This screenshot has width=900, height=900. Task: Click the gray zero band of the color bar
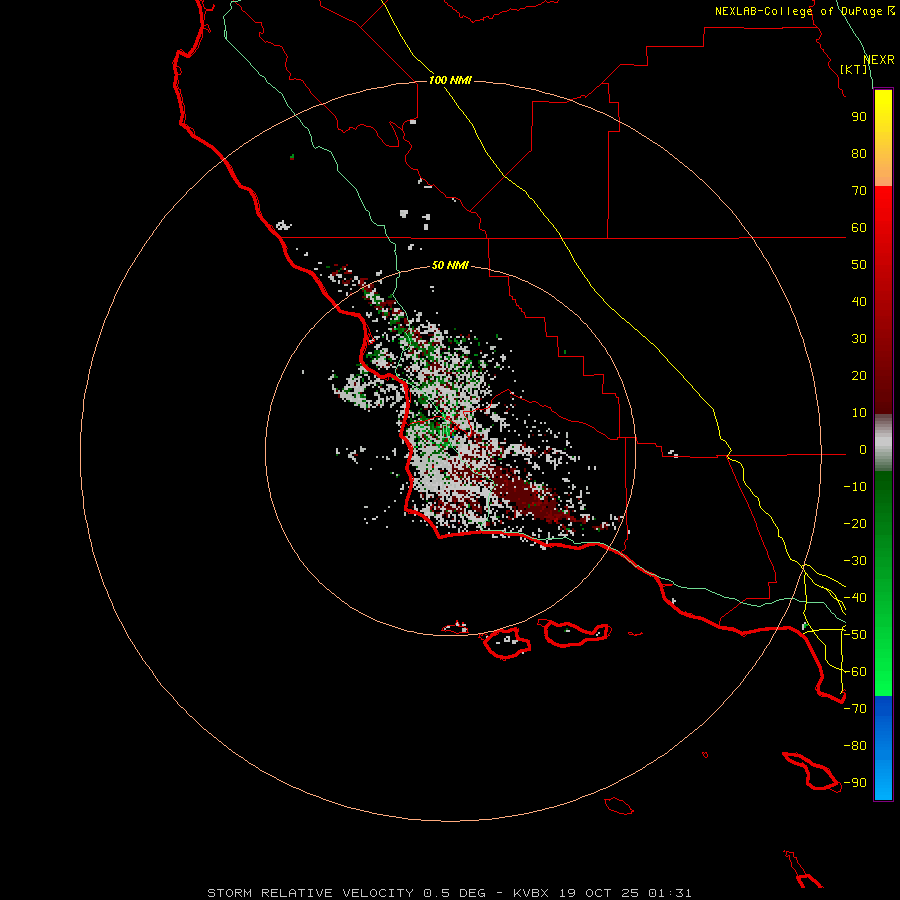point(883,443)
